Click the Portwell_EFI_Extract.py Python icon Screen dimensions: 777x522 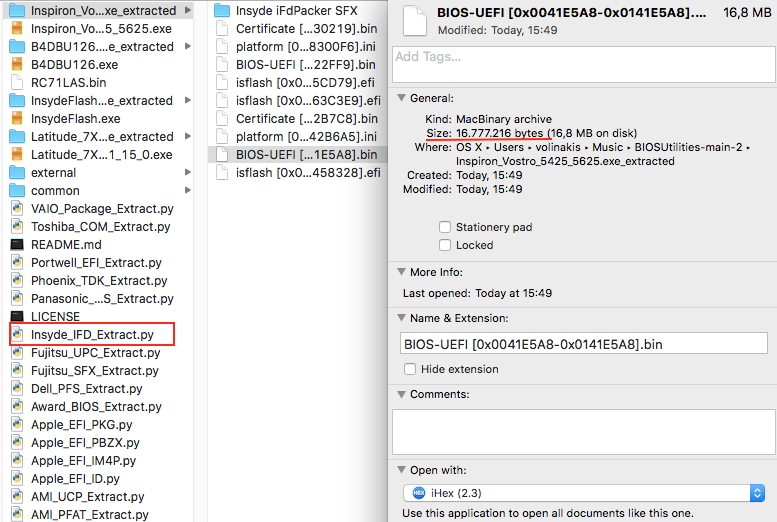(17, 263)
